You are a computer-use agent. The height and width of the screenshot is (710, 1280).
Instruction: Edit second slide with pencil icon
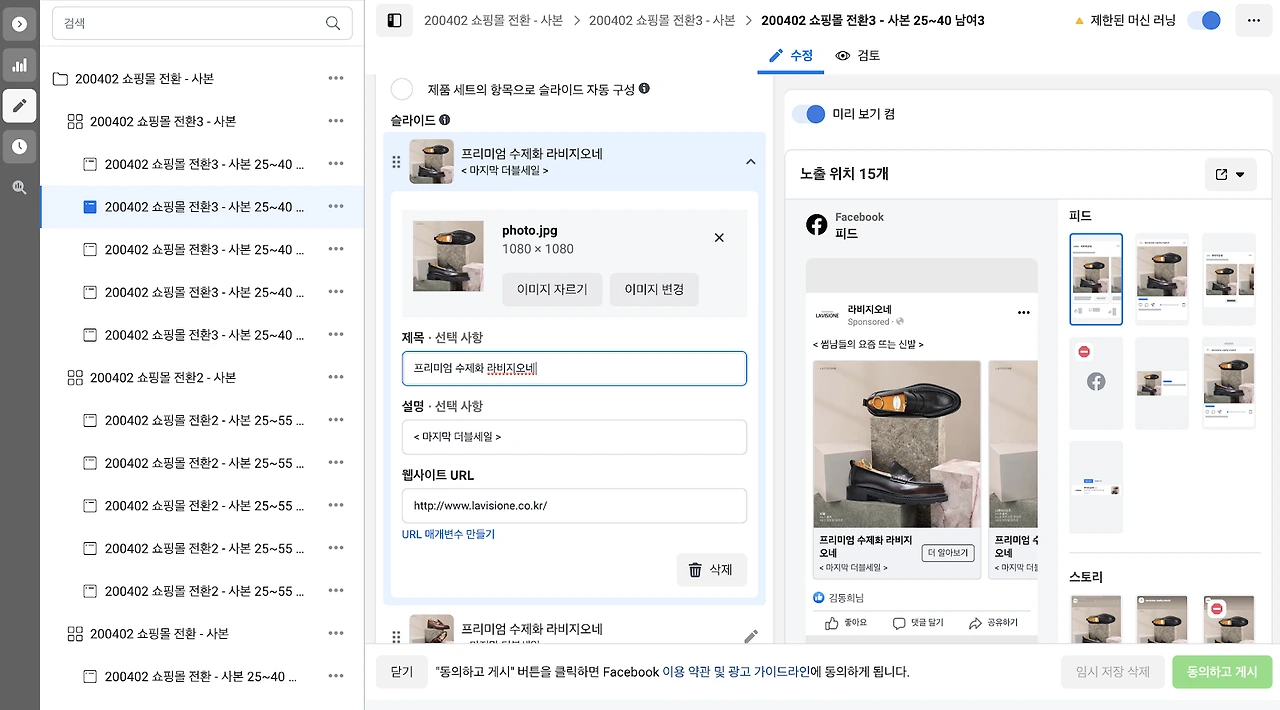point(751,636)
